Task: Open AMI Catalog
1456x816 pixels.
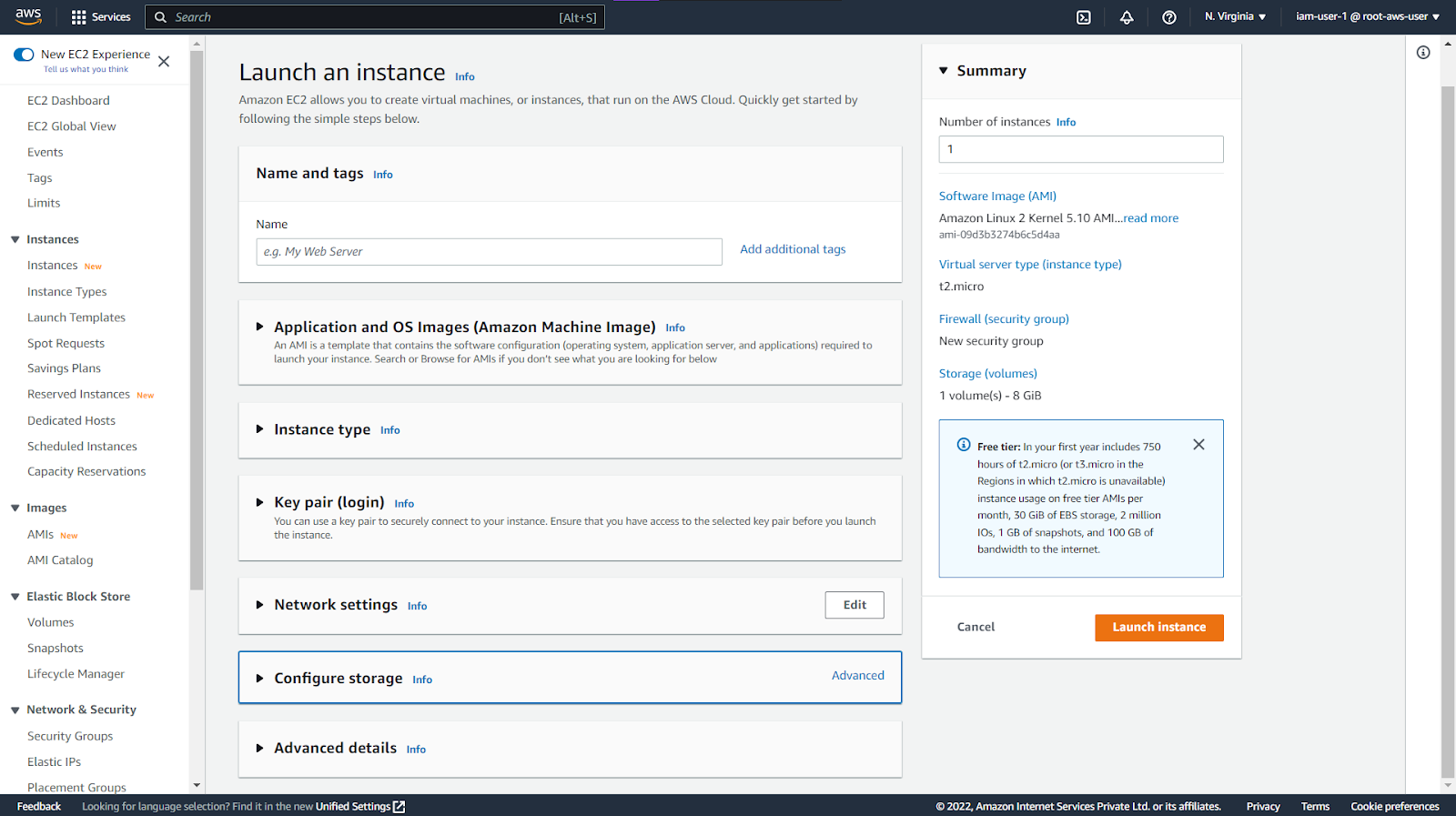Action: 60,560
